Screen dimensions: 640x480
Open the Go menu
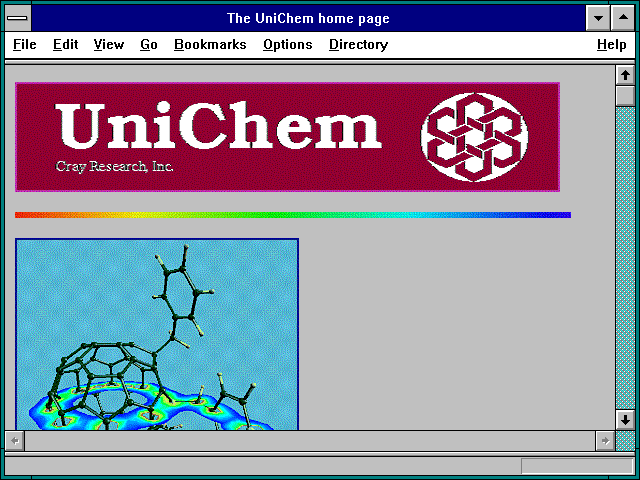pos(149,44)
